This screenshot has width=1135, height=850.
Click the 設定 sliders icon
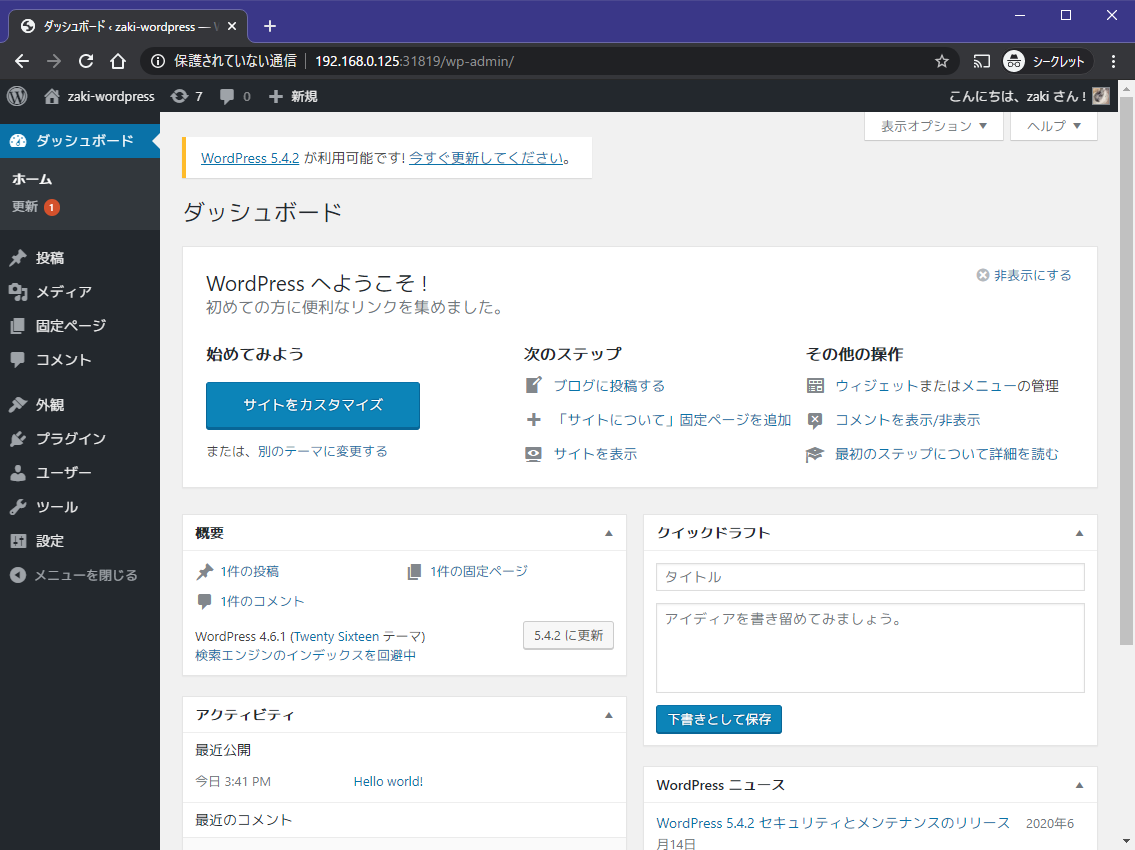tap(18, 541)
